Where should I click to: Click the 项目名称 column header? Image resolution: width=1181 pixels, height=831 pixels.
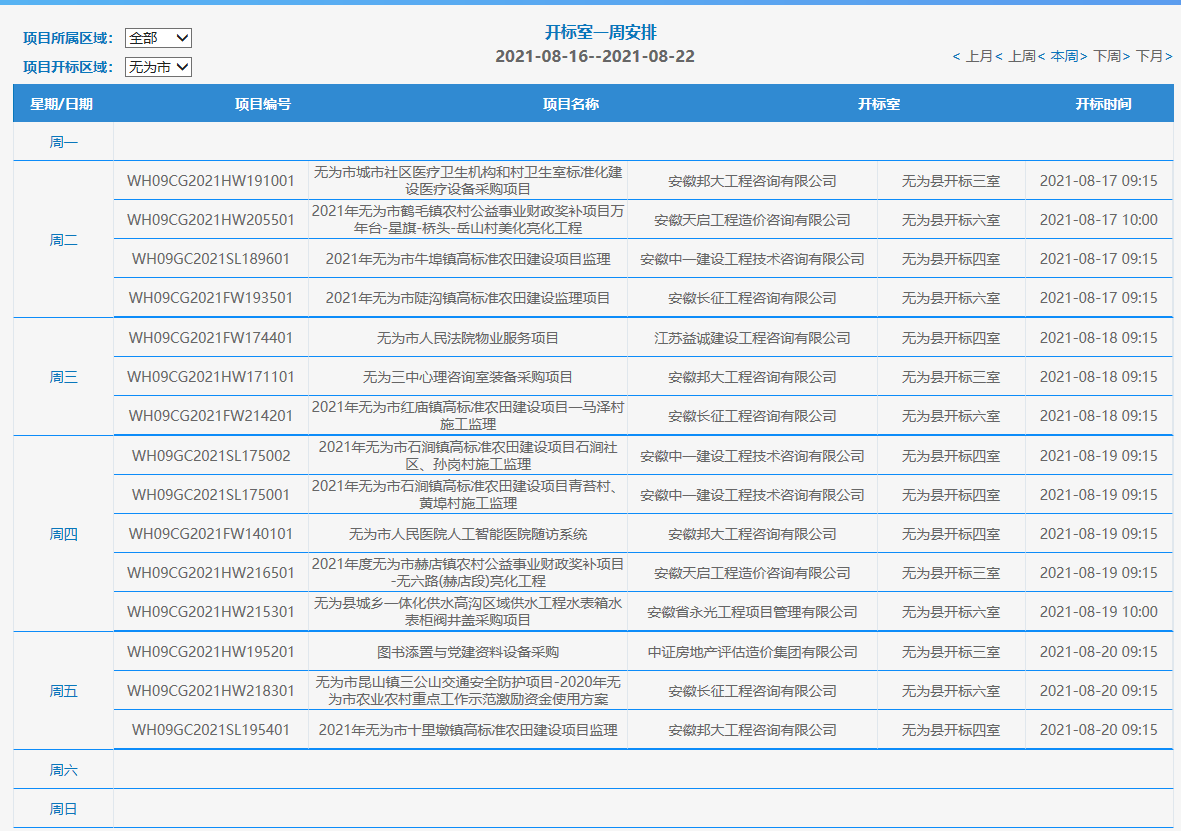(571, 104)
